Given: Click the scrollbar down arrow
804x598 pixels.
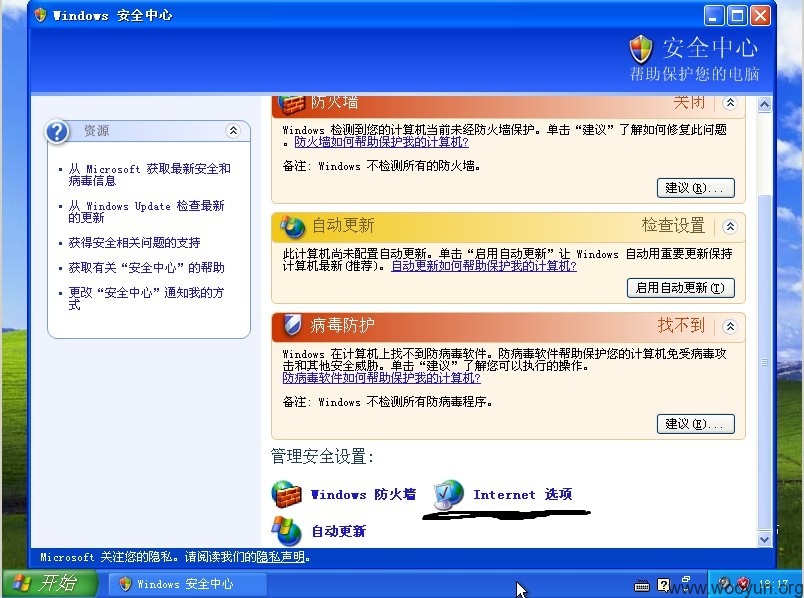Looking at the screenshot, I should pos(764,540).
